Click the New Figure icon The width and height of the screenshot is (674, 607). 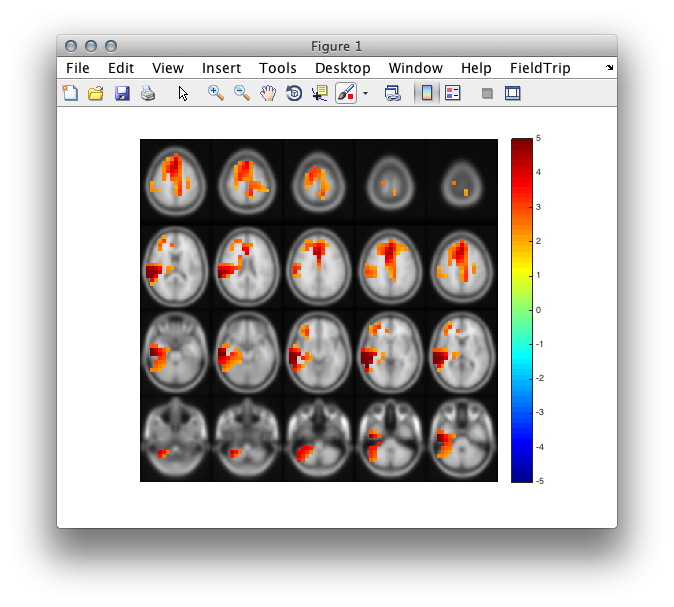[x=70, y=93]
